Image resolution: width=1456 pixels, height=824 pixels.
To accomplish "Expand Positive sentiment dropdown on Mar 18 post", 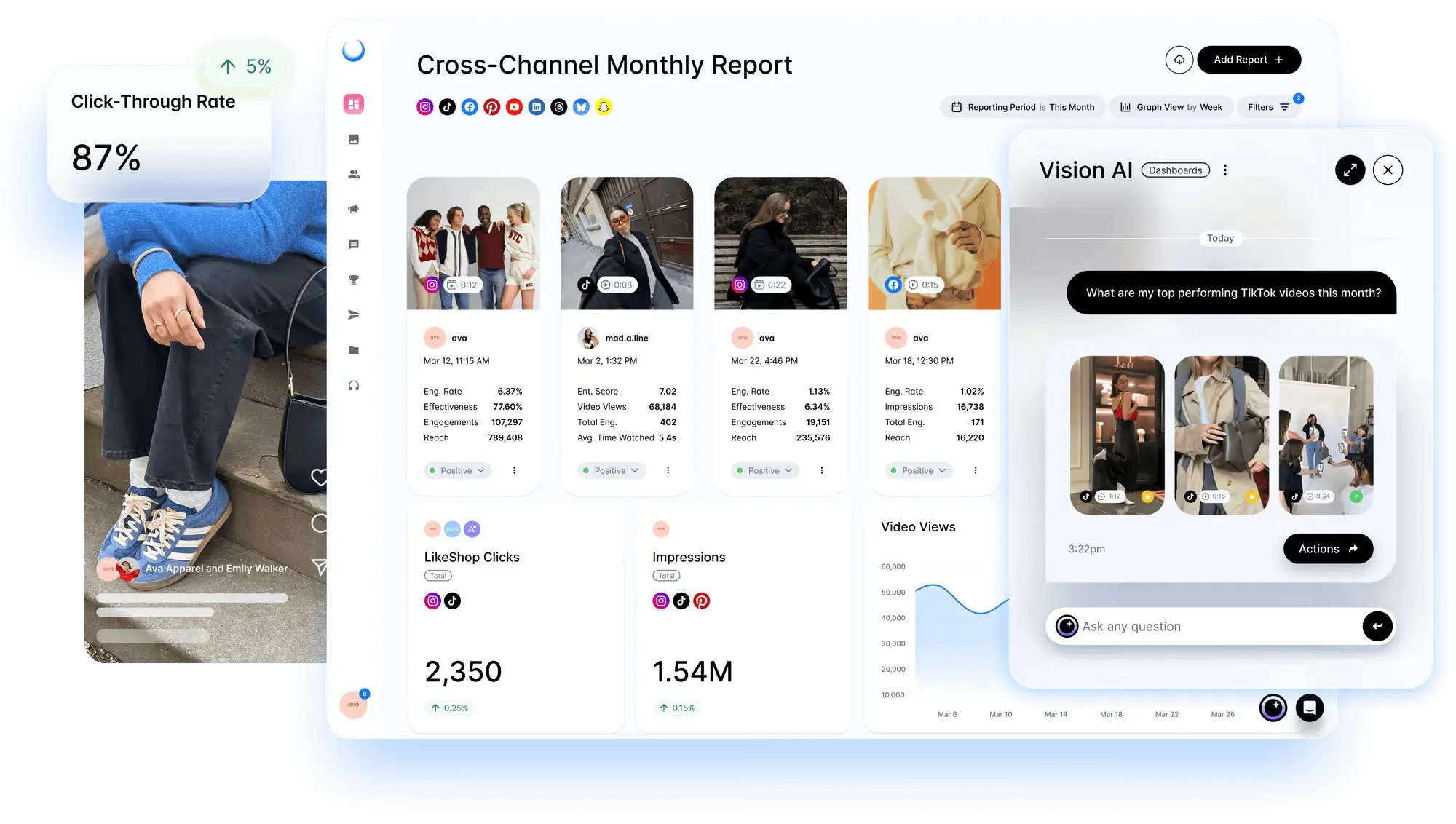I will tap(919, 471).
